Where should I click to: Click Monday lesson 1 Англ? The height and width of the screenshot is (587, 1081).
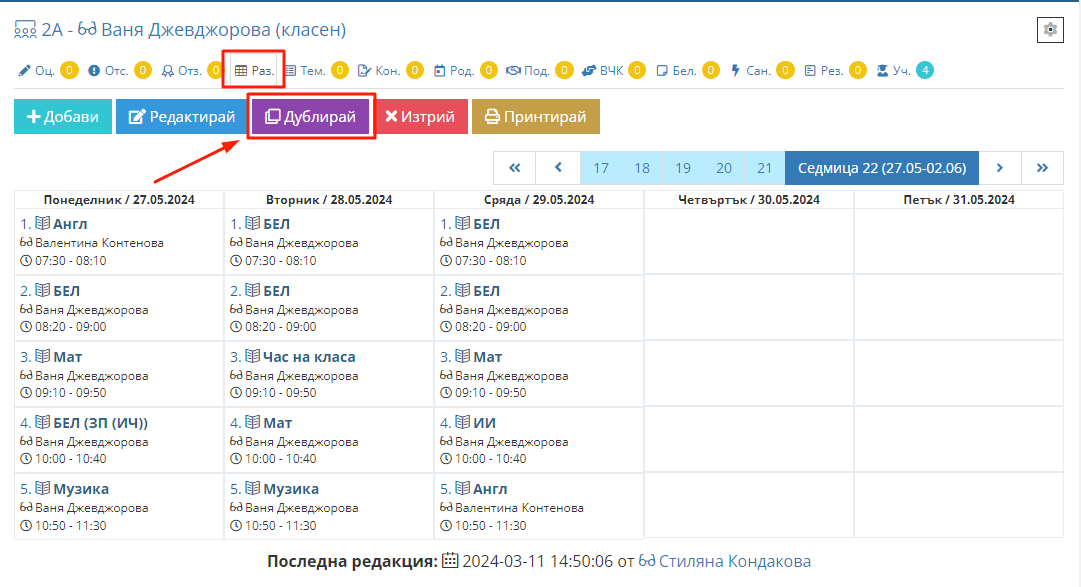point(70,224)
